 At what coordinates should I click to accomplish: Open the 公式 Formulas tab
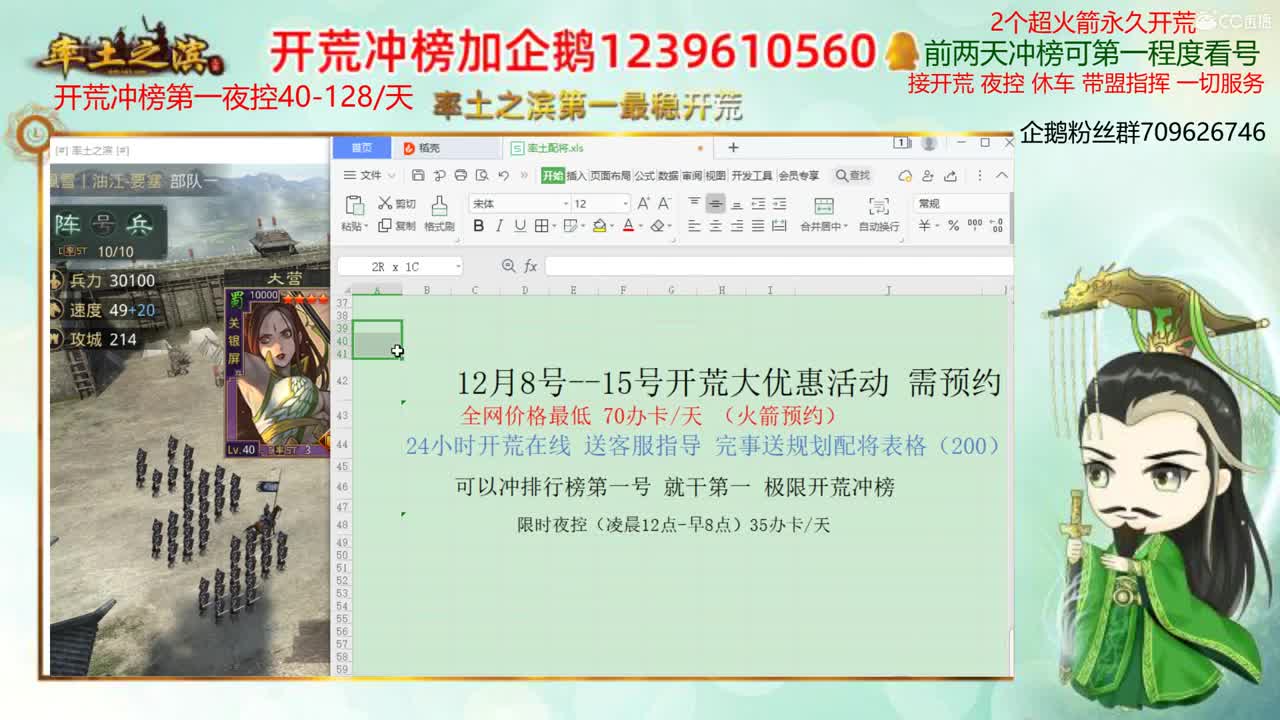[644, 176]
